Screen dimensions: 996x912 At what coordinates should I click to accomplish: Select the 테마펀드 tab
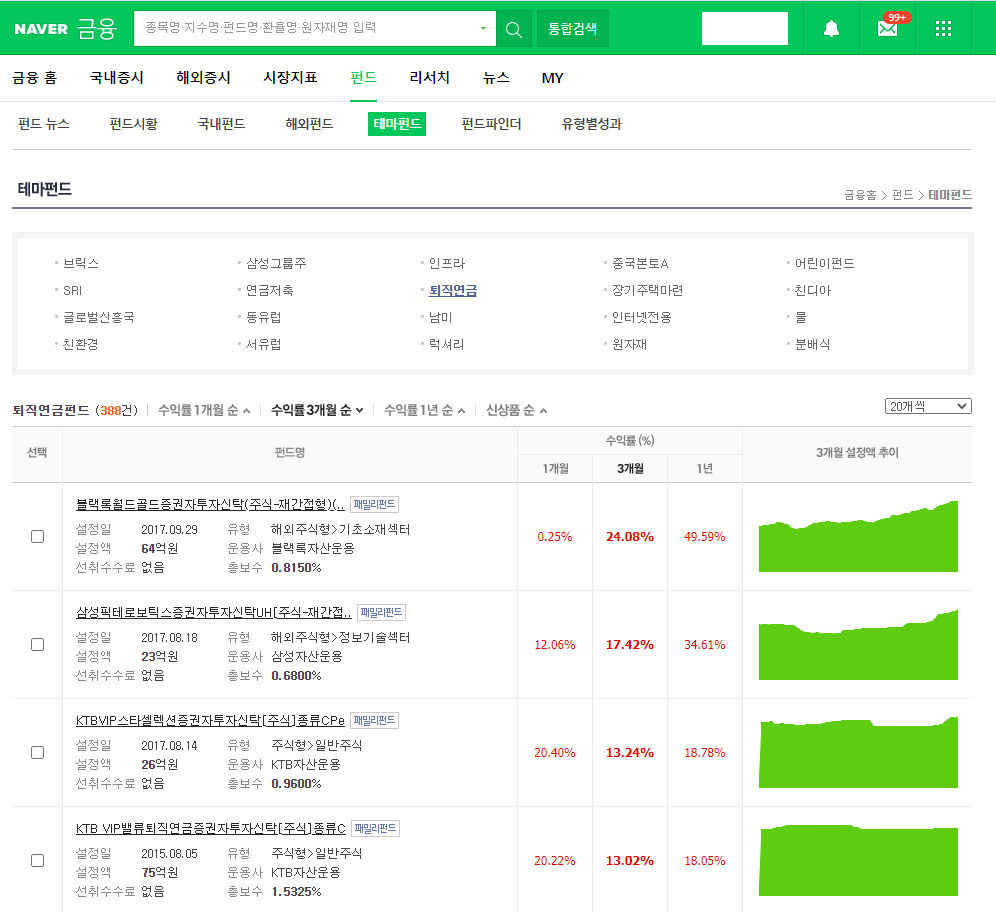point(397,124)
